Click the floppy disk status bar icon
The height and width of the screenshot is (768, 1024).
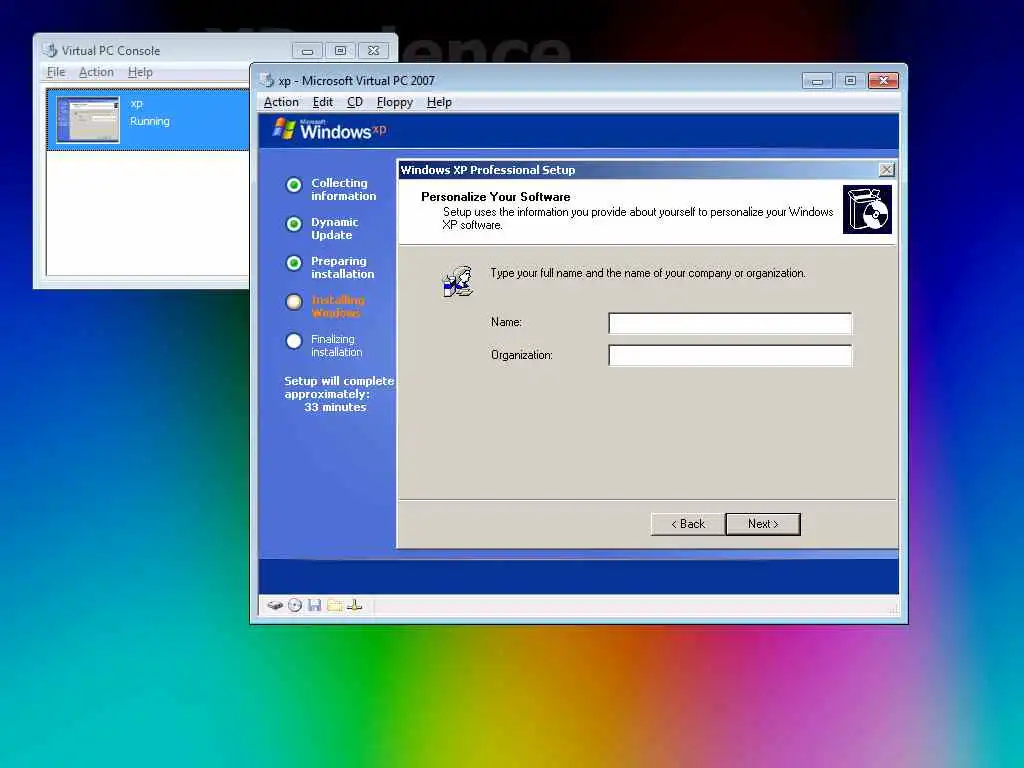[315, 605]
